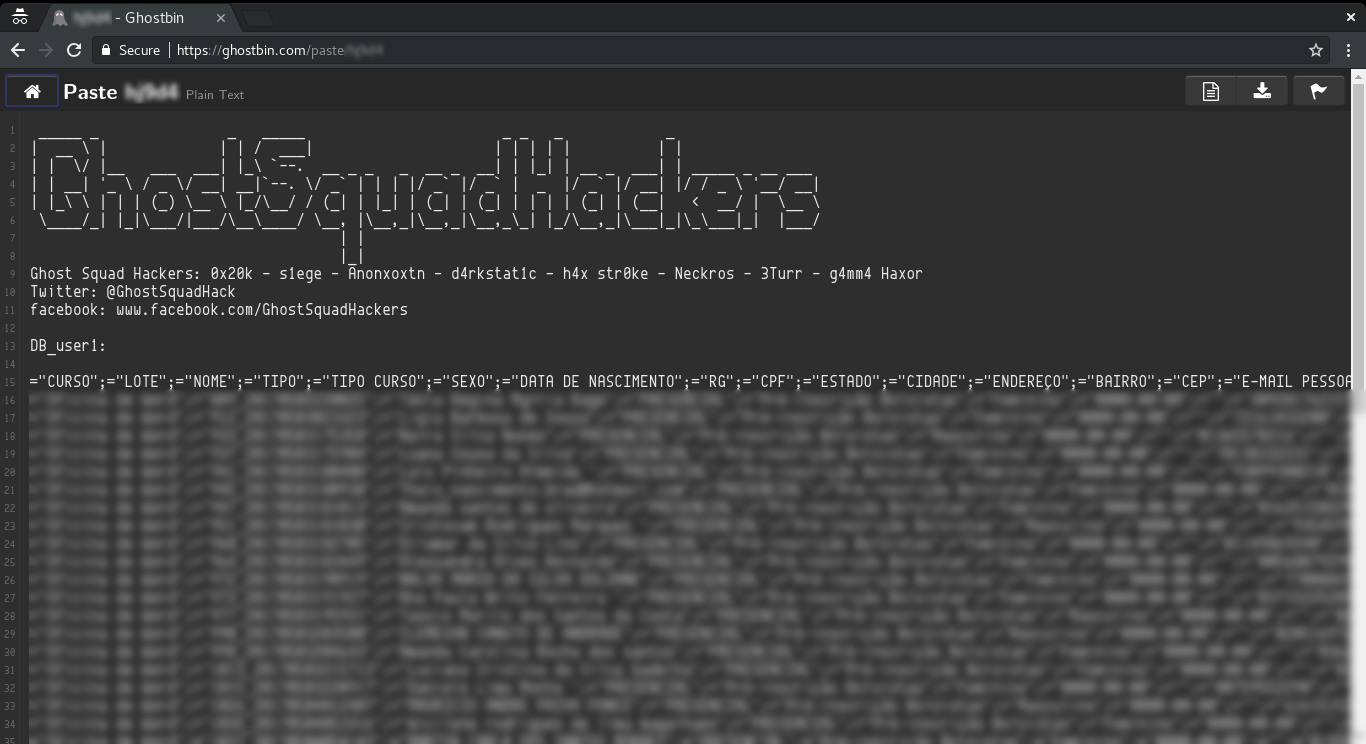Report paste with the flag icon

coord(1318,92)
